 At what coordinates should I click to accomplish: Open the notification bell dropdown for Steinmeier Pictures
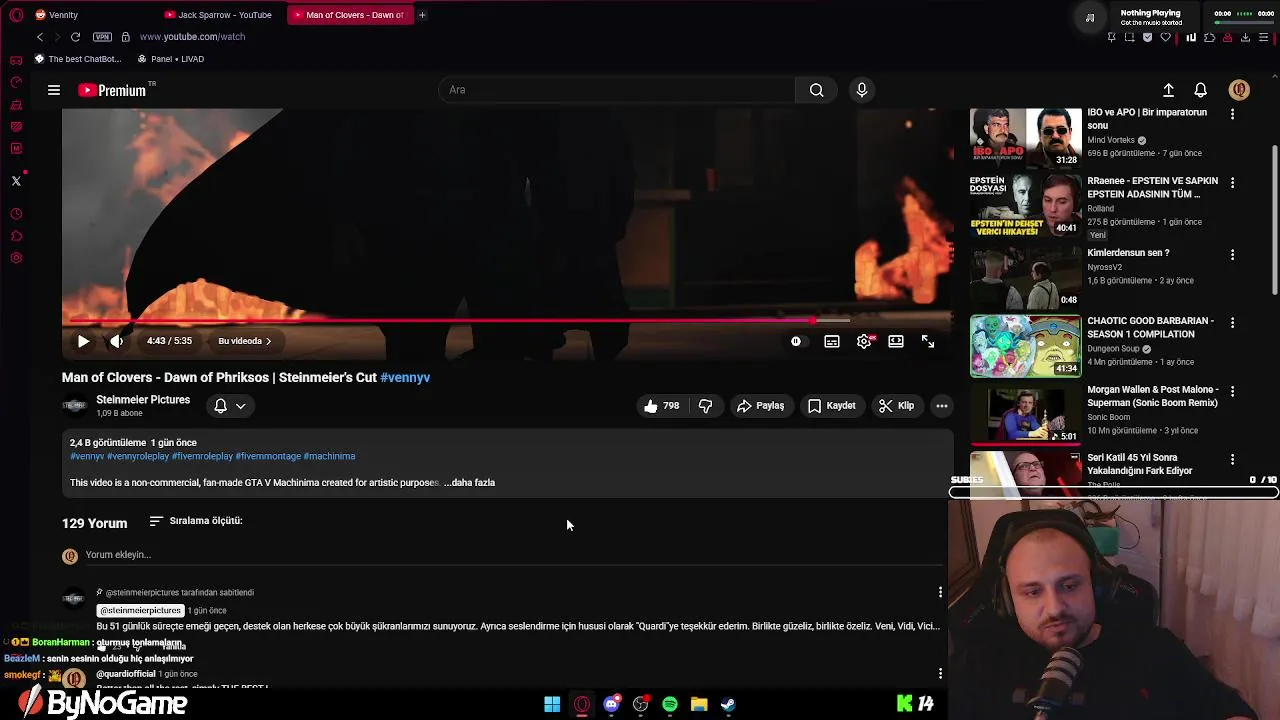[230, 406]
